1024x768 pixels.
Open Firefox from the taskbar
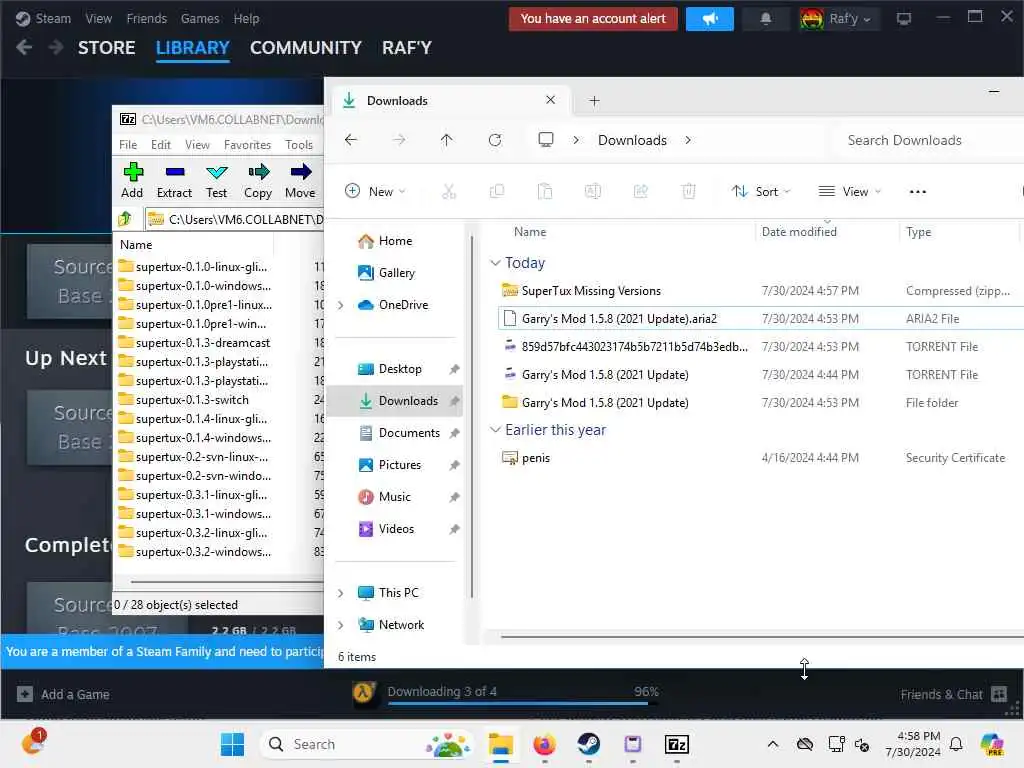coord(545,744)
